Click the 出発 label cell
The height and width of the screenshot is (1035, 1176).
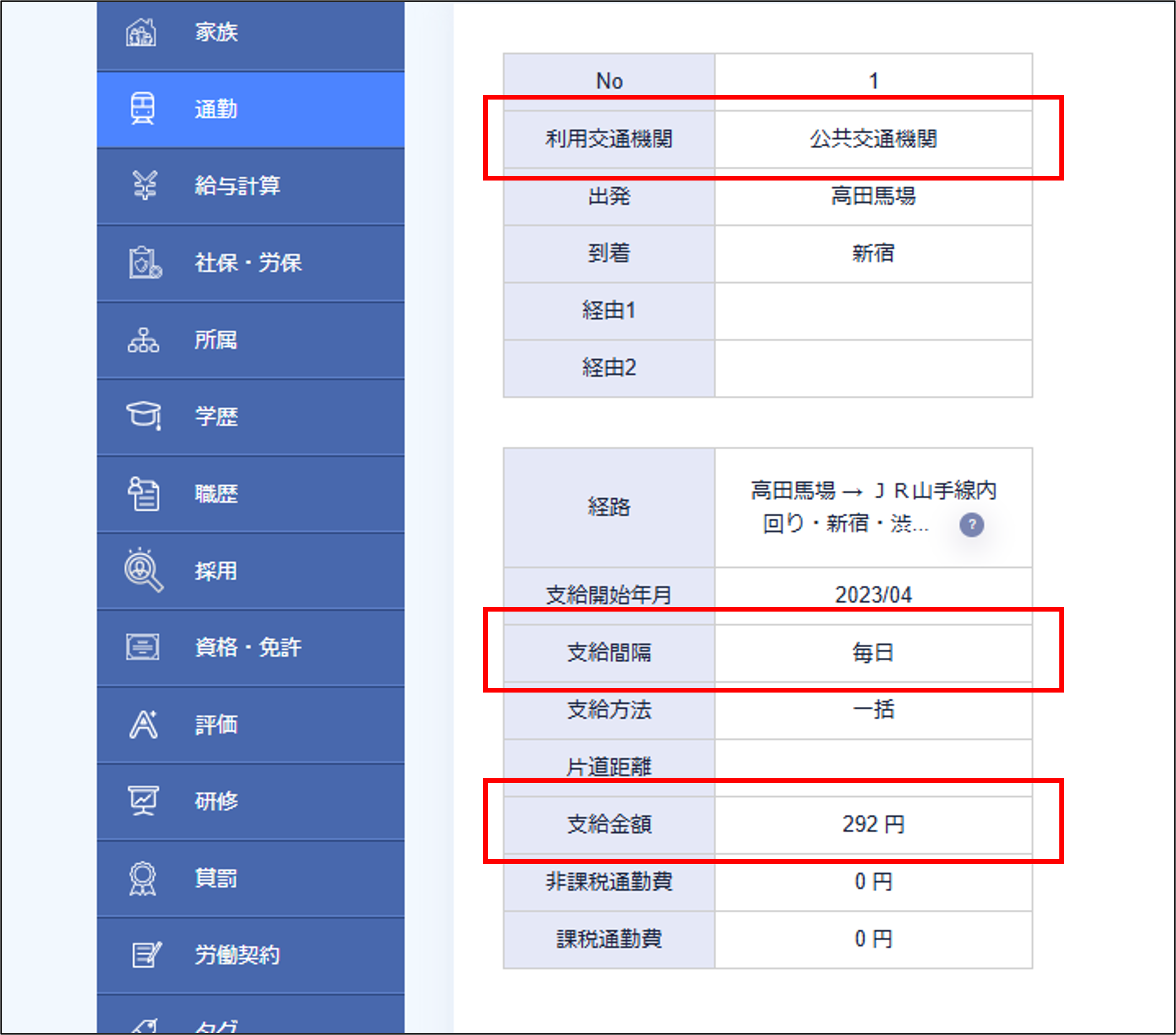pos(609,196)
